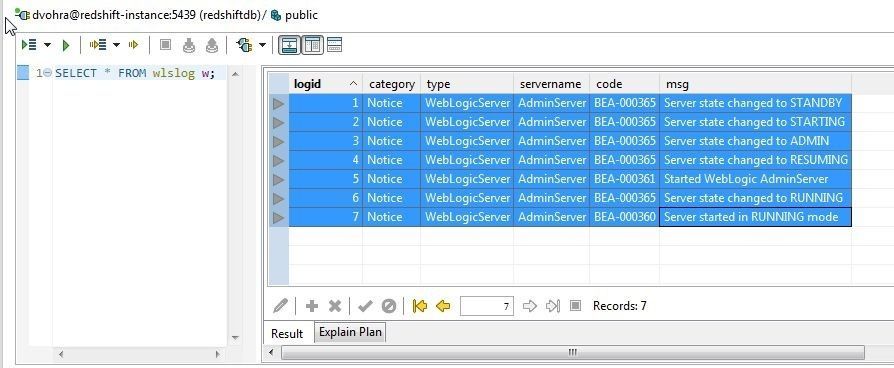Click the record number input field showing 7

point(487,306)
